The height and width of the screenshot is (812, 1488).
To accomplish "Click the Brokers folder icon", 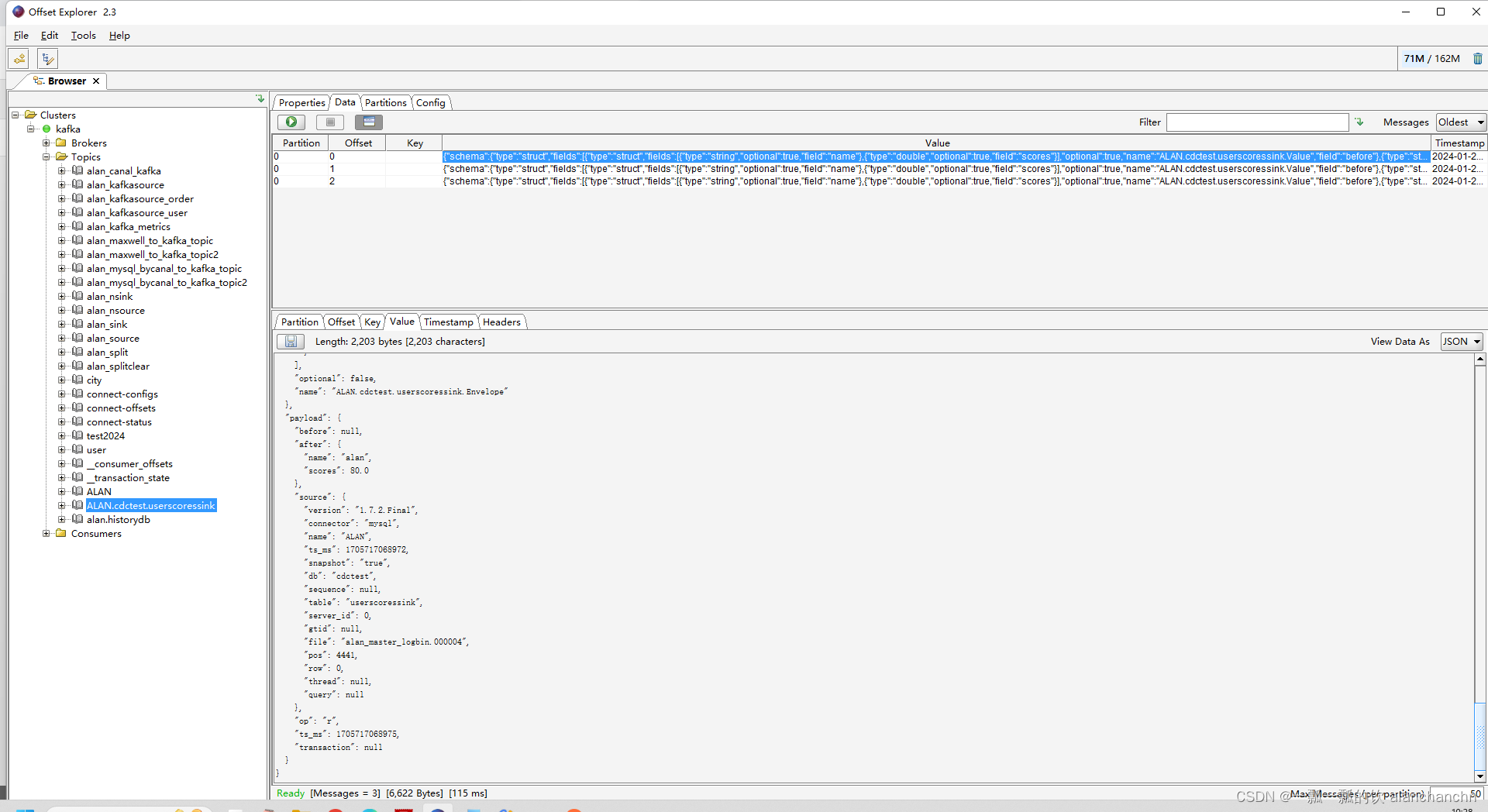I will (61, 143).
